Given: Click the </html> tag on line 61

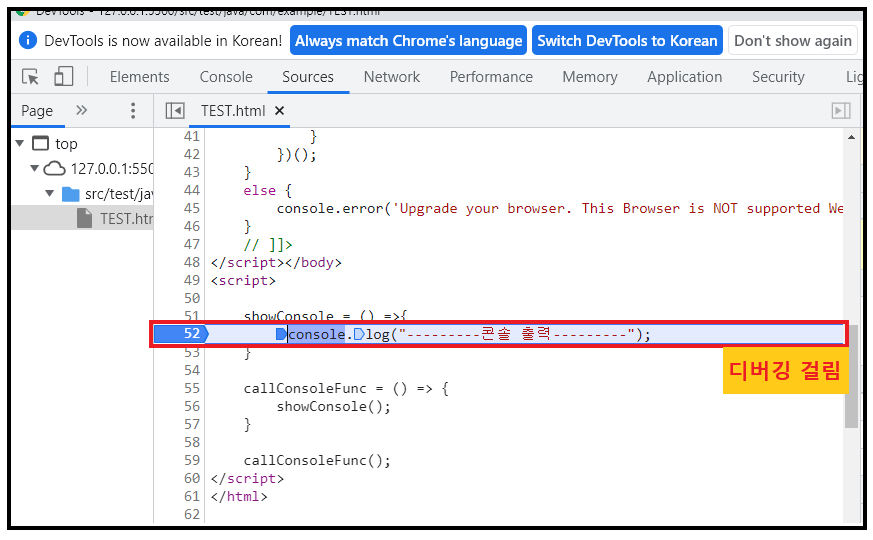Looking at the screenshot, I should (239, 497).
